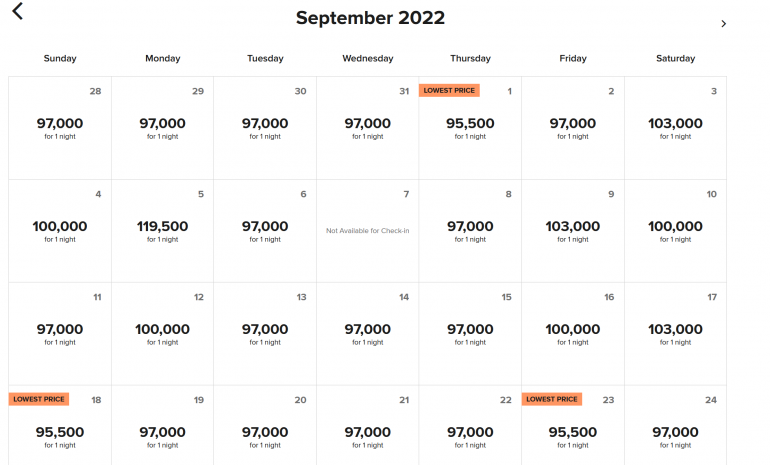Viewport: 770px width, 465px height.
Task: Select September 9 for 103,000 points
Action: (x=573, y=231)
